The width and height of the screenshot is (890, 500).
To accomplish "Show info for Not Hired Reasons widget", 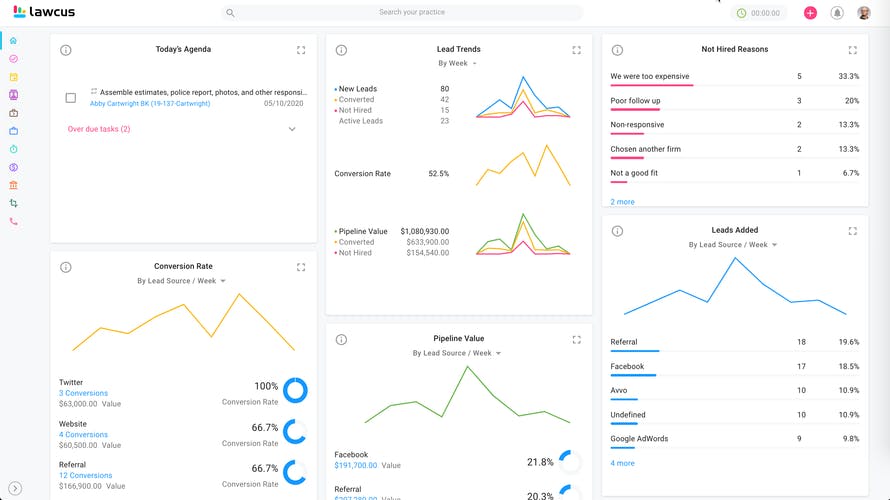I will [x=617, y=50].
